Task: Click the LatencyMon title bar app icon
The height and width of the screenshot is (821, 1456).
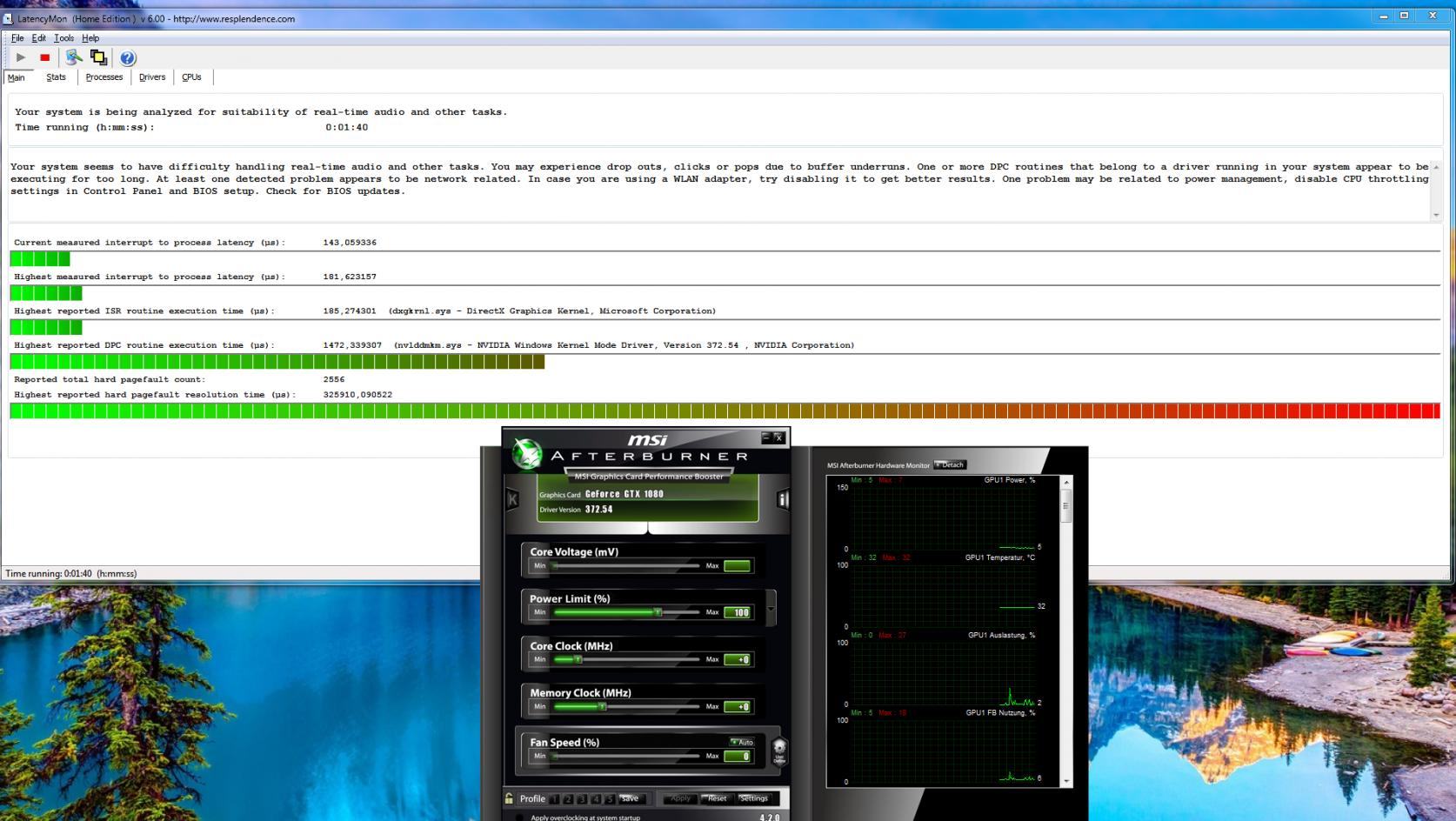Action: tap(8, 18)
